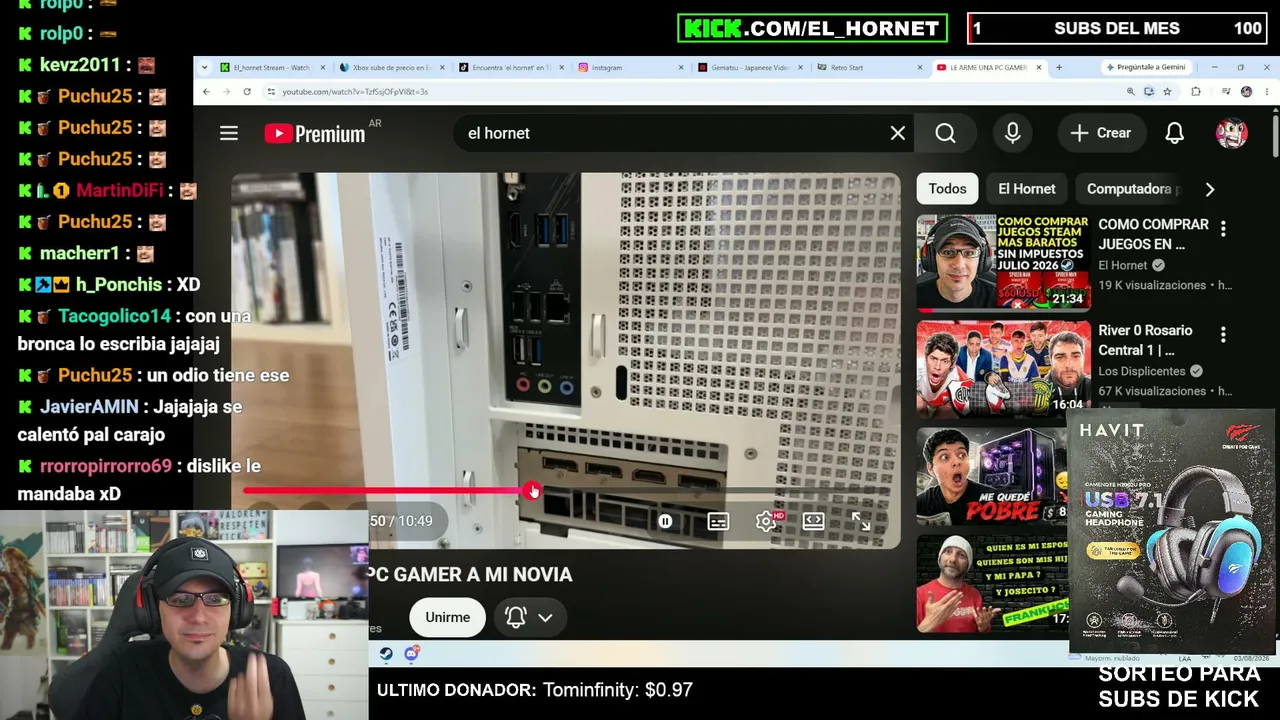Click the 'COMO COMPRAR JUEGOS EN ...' video title

(1153, 234)
